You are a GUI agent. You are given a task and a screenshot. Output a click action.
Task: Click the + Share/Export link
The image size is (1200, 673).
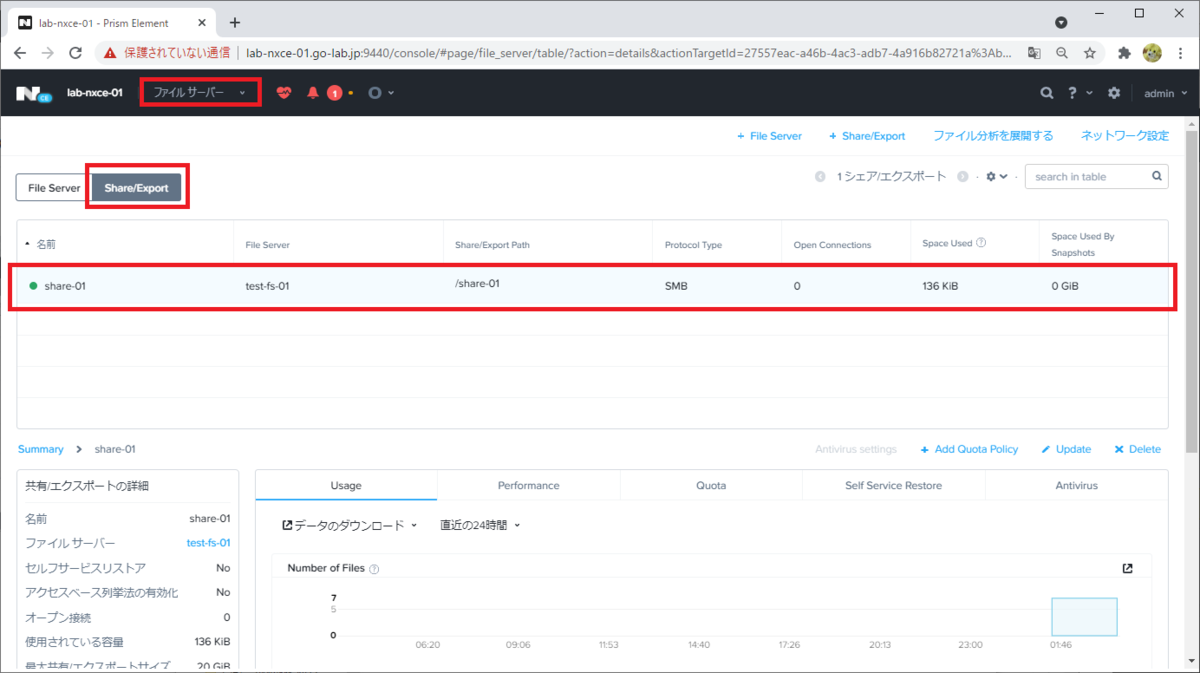coord(867,136)
